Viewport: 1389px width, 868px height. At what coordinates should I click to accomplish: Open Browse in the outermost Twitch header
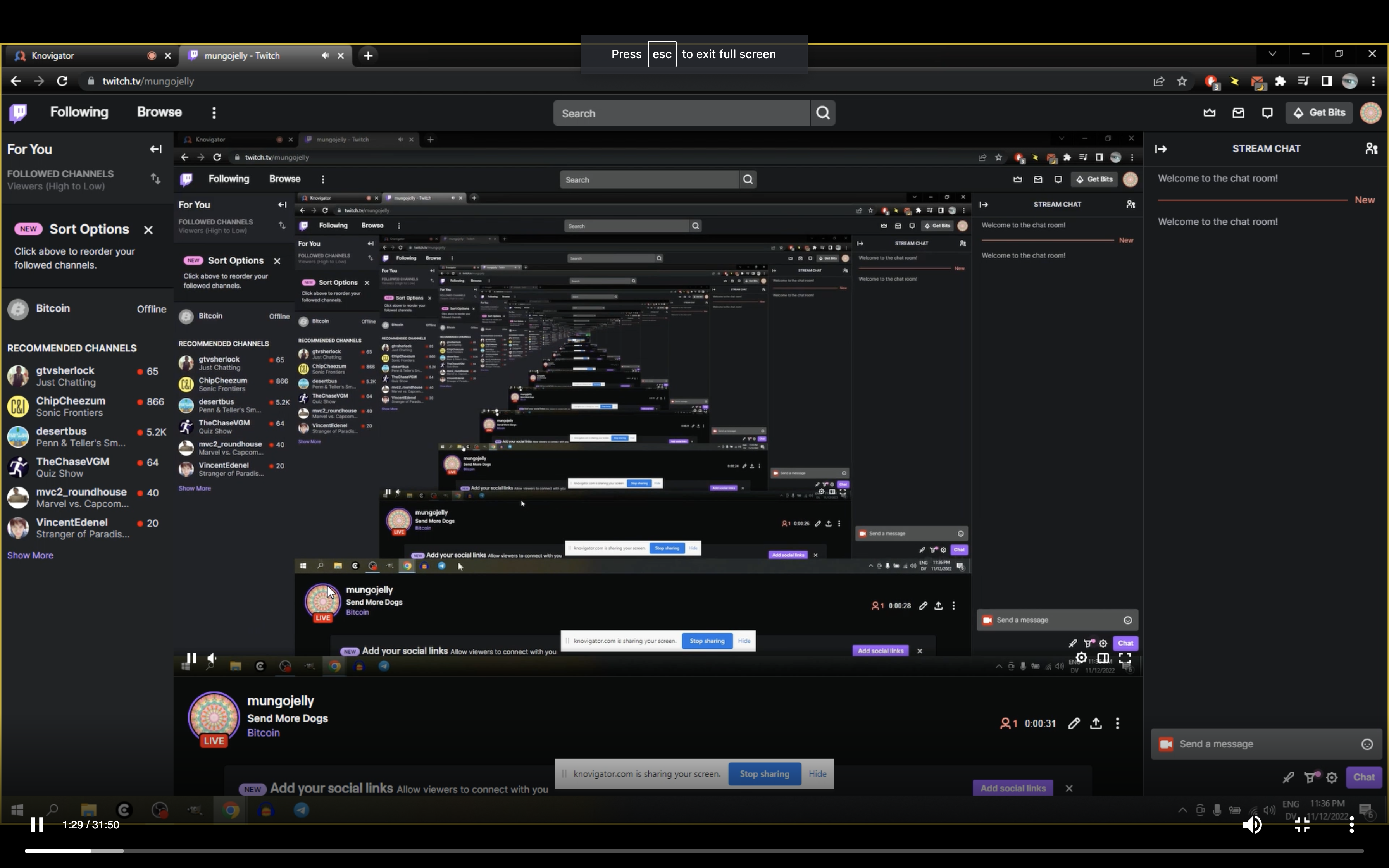[x=160, y=112]
